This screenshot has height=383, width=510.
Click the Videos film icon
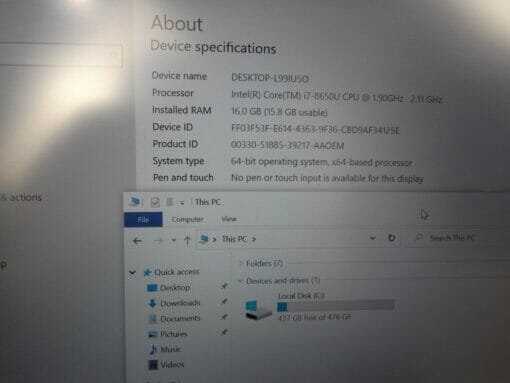click(153, 365)
